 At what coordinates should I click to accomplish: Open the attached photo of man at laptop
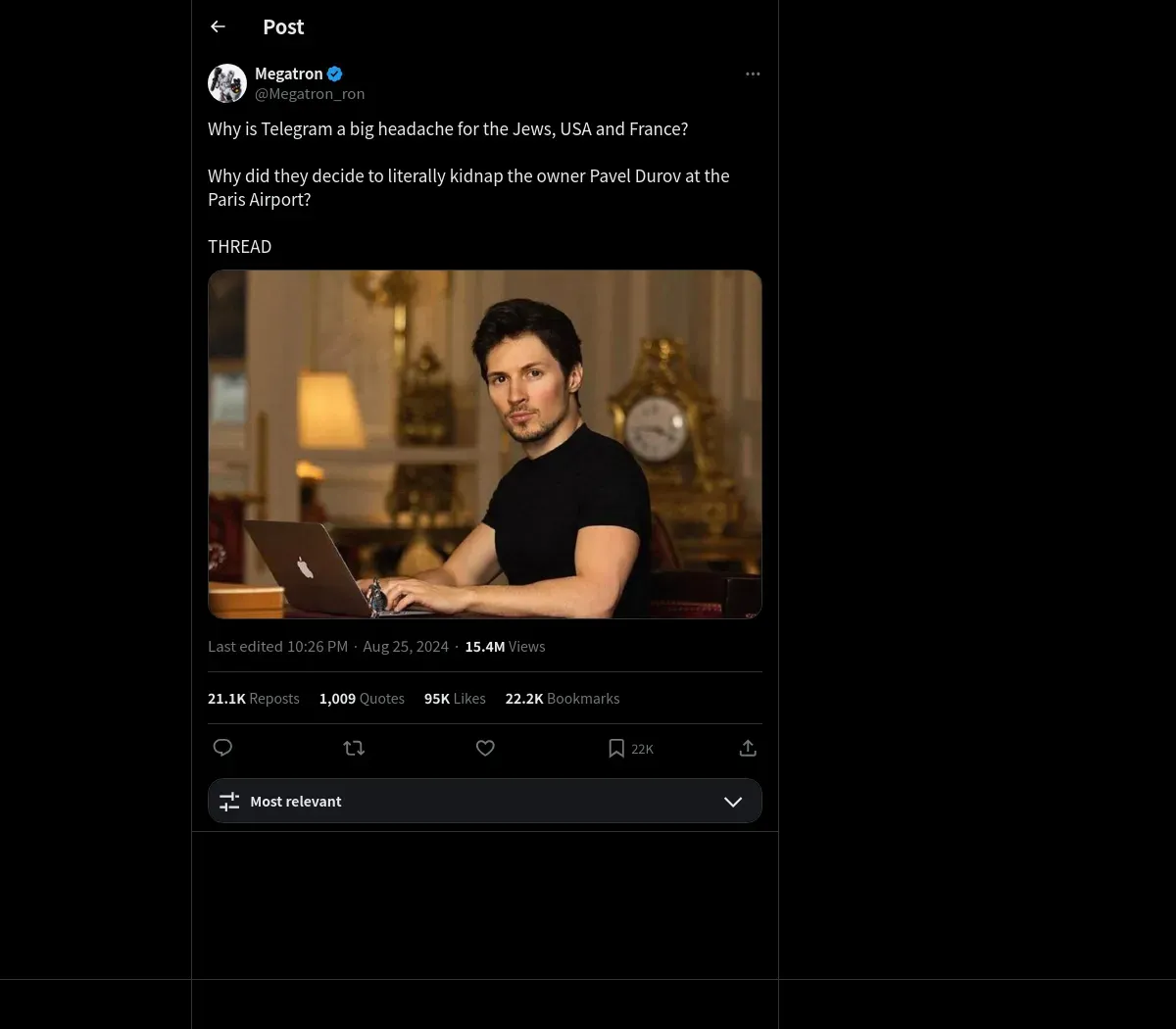[x=484, y=444]
